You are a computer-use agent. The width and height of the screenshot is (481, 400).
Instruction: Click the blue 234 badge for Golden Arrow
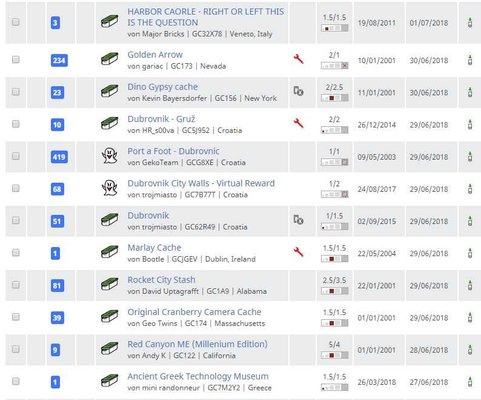coord(59,60)
